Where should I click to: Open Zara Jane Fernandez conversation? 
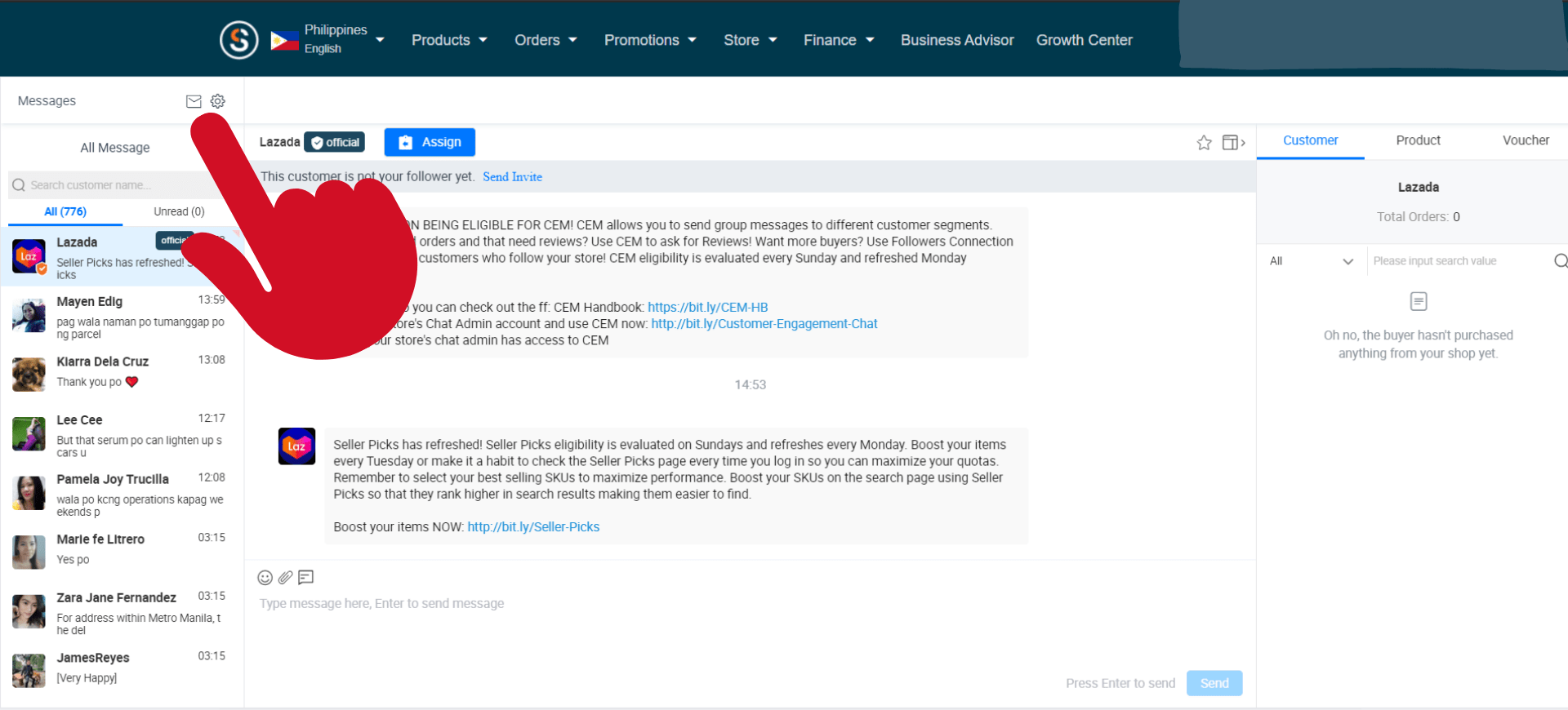[122, 611]
